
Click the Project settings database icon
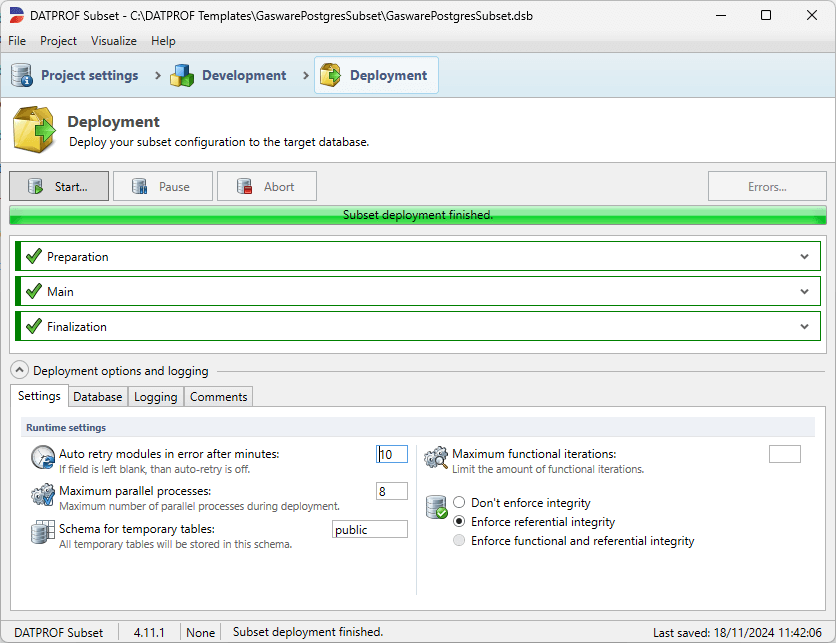[x=21, y=74]
